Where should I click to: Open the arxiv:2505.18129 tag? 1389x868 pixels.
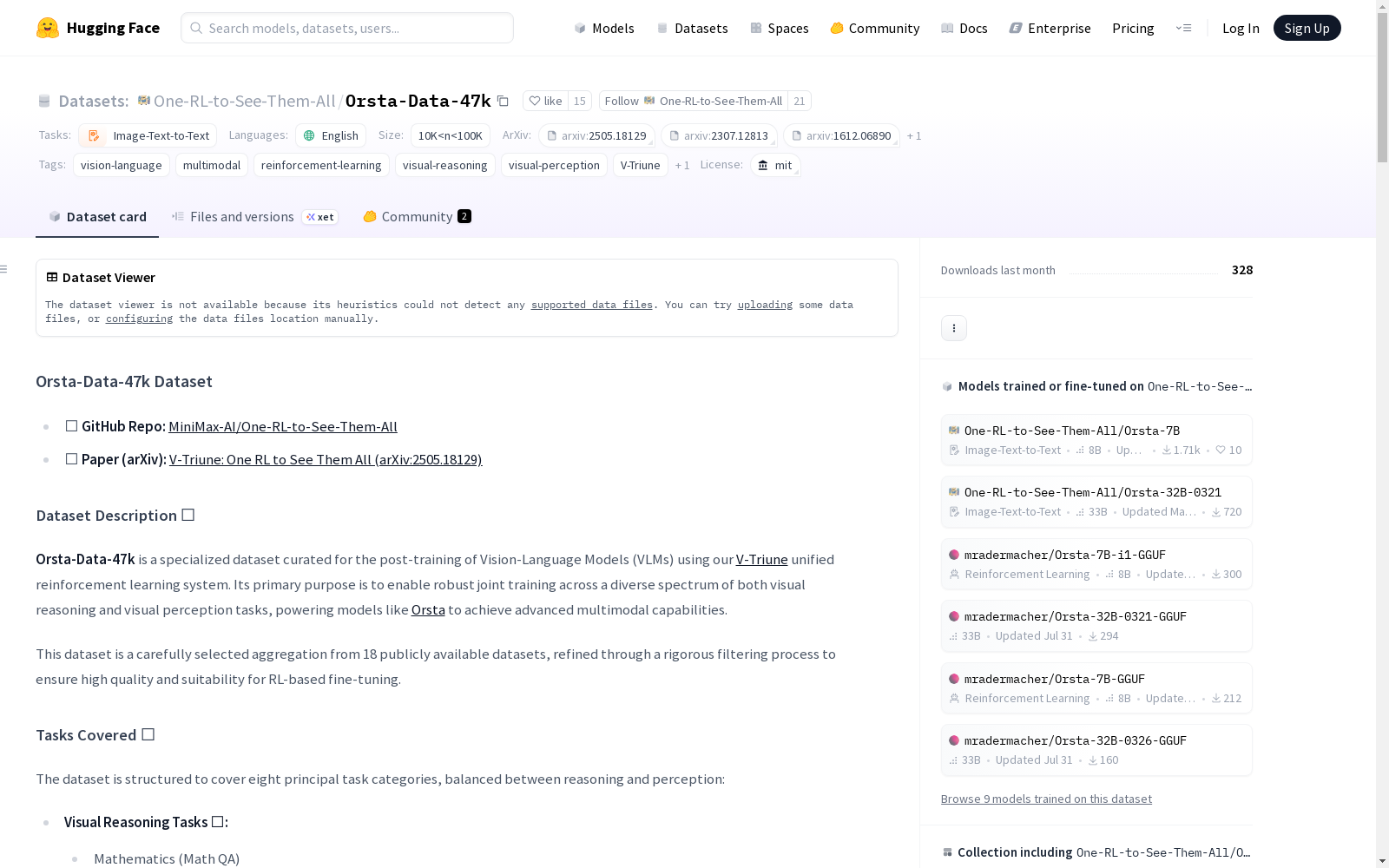596,135
